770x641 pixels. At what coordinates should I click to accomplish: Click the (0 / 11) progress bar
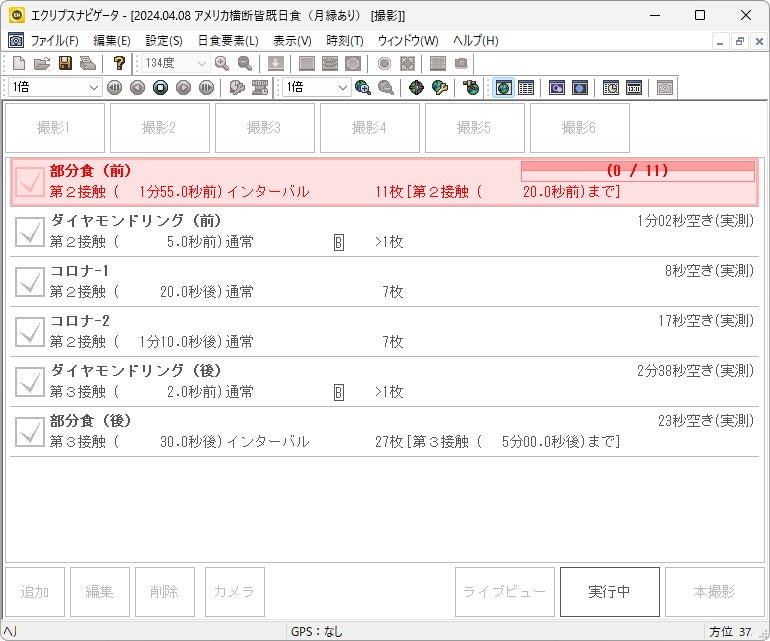click(637, 171)
